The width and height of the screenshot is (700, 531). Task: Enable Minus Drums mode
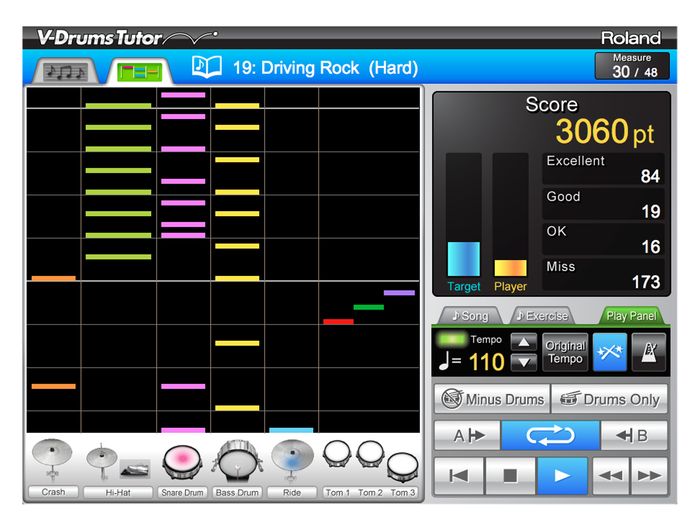(492, 399)
